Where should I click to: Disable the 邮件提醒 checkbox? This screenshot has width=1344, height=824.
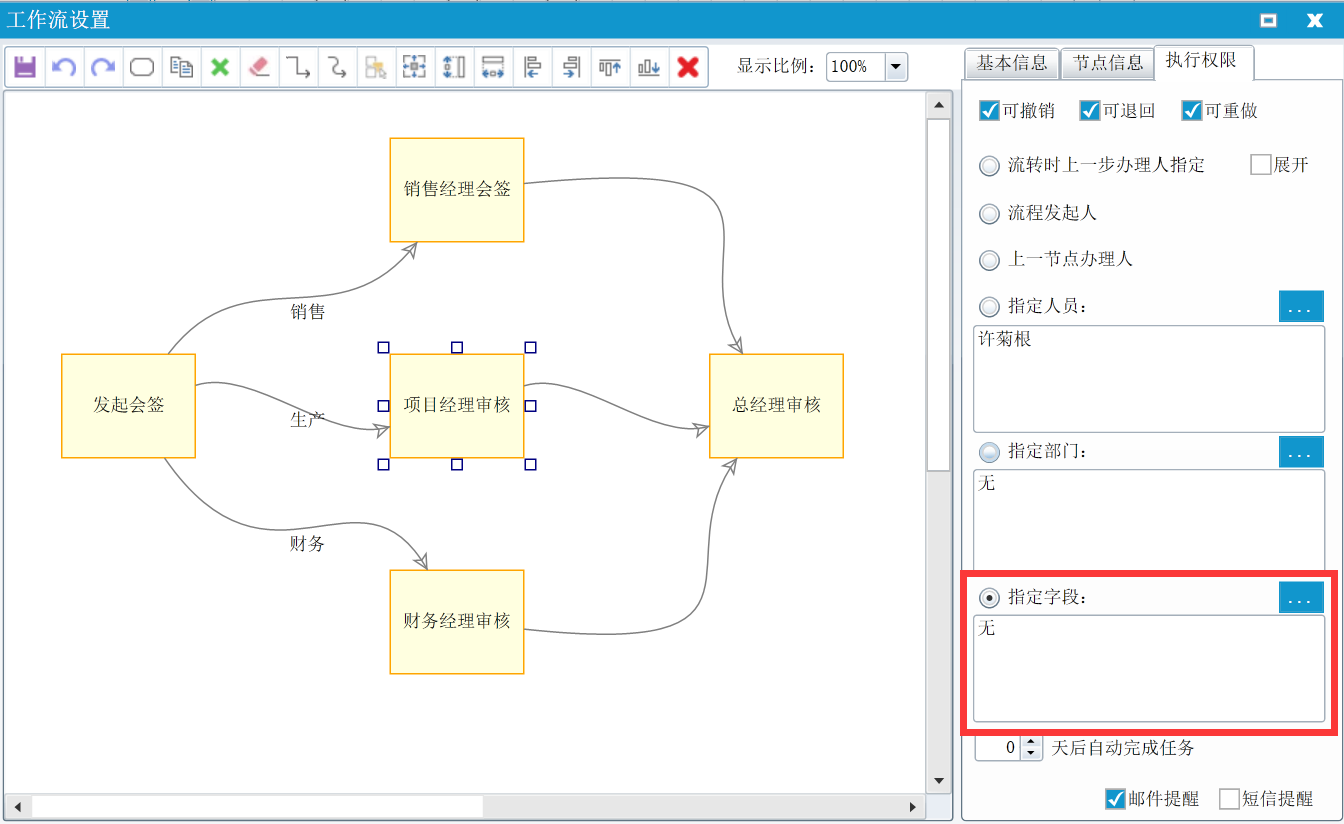pos(1116,799)
